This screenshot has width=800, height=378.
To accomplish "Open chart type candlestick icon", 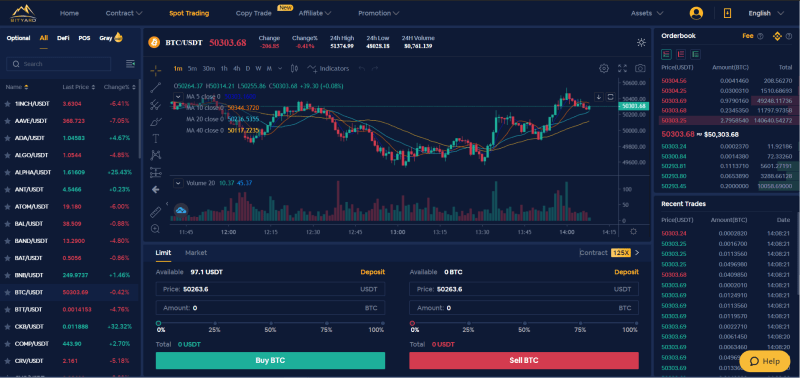I will tap(293, 68).
